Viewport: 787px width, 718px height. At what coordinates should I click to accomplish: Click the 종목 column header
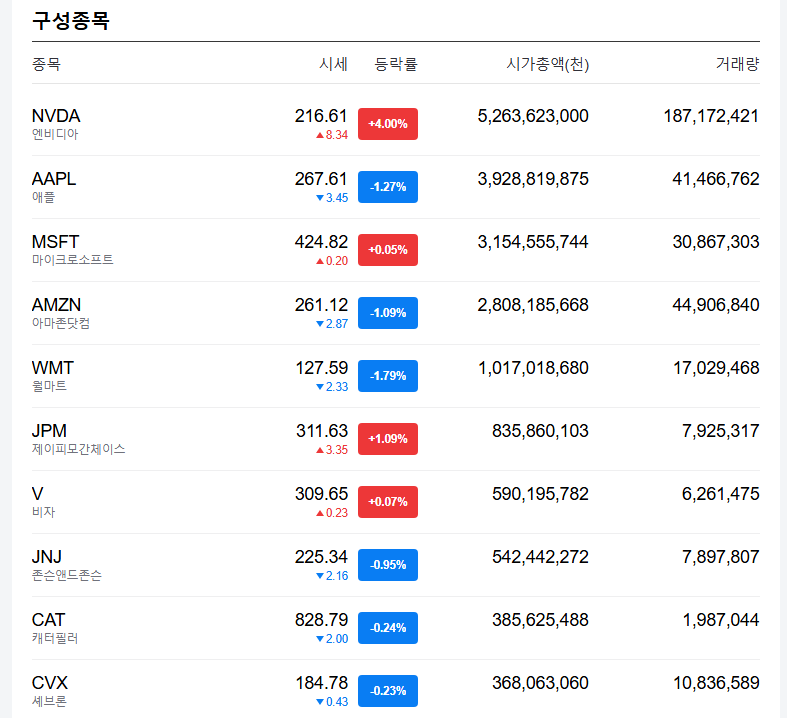pos(46,64)
